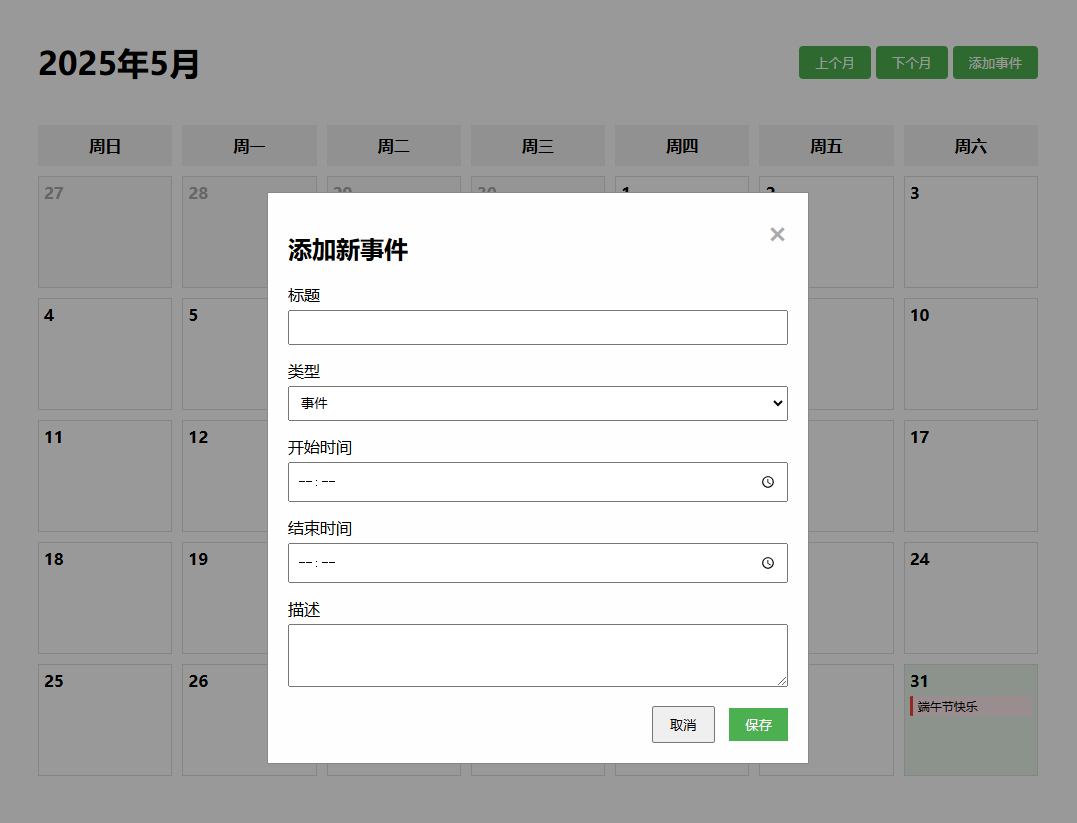Go to previous month with 上个月
Image resolution: width=1077 pixels, height=823 pixels.
coord(835,63)
